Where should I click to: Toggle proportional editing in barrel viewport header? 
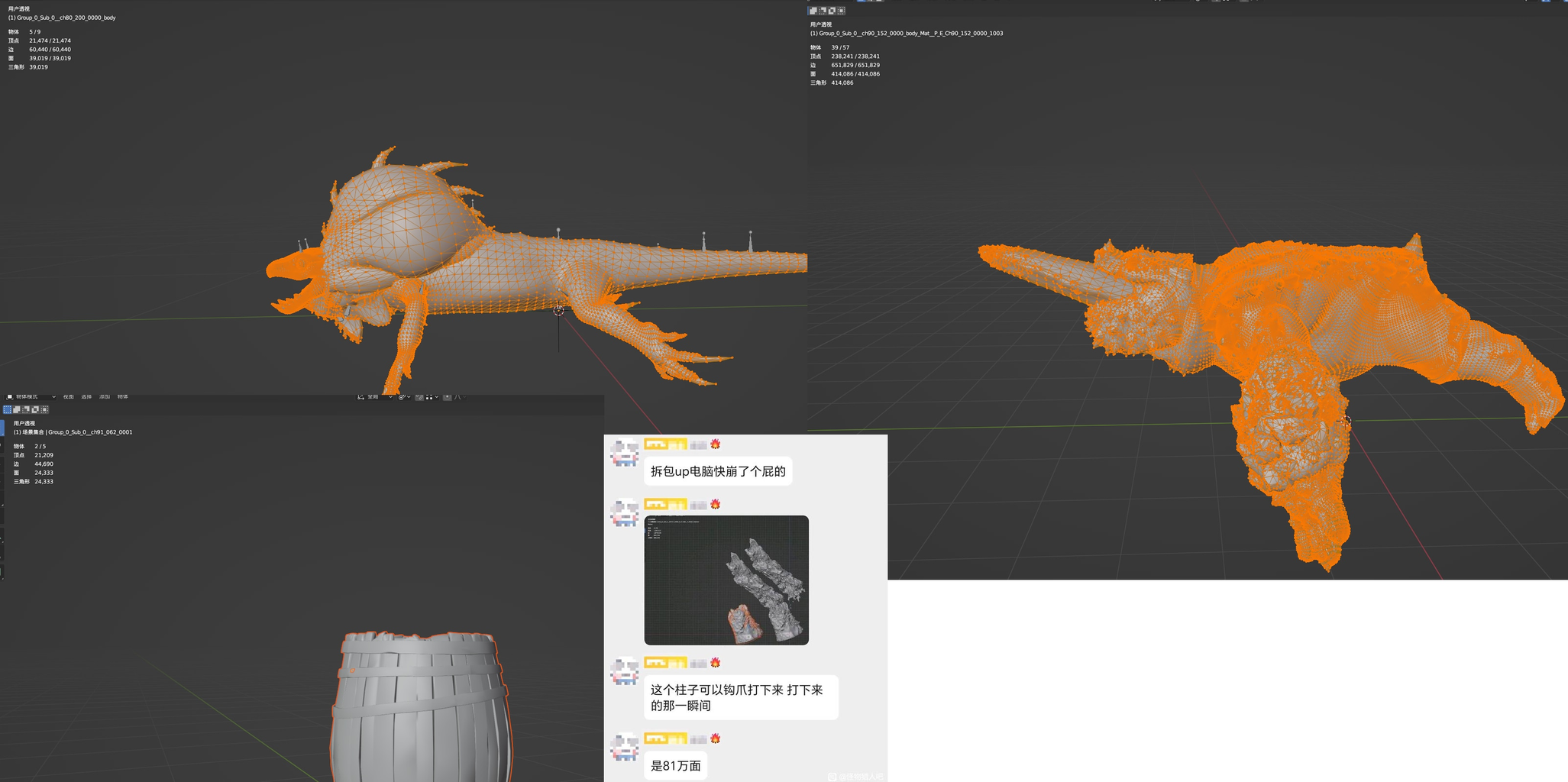[x=447, y=396]
